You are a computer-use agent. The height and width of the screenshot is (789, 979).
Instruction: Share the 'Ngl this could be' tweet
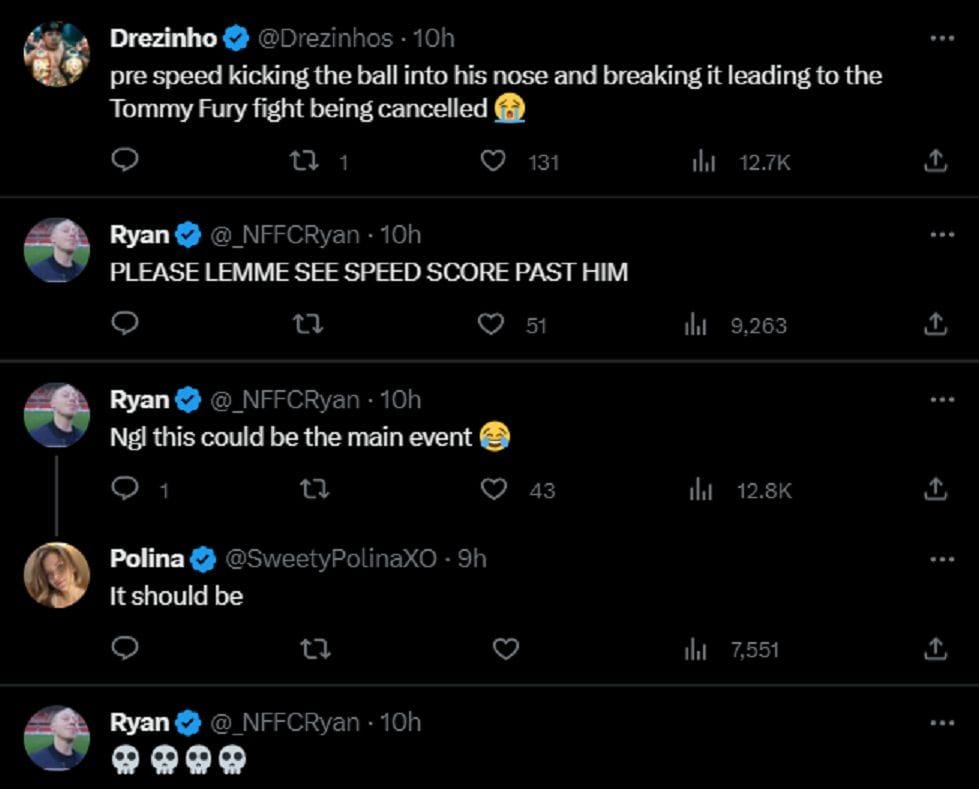[x=934, y=489]
